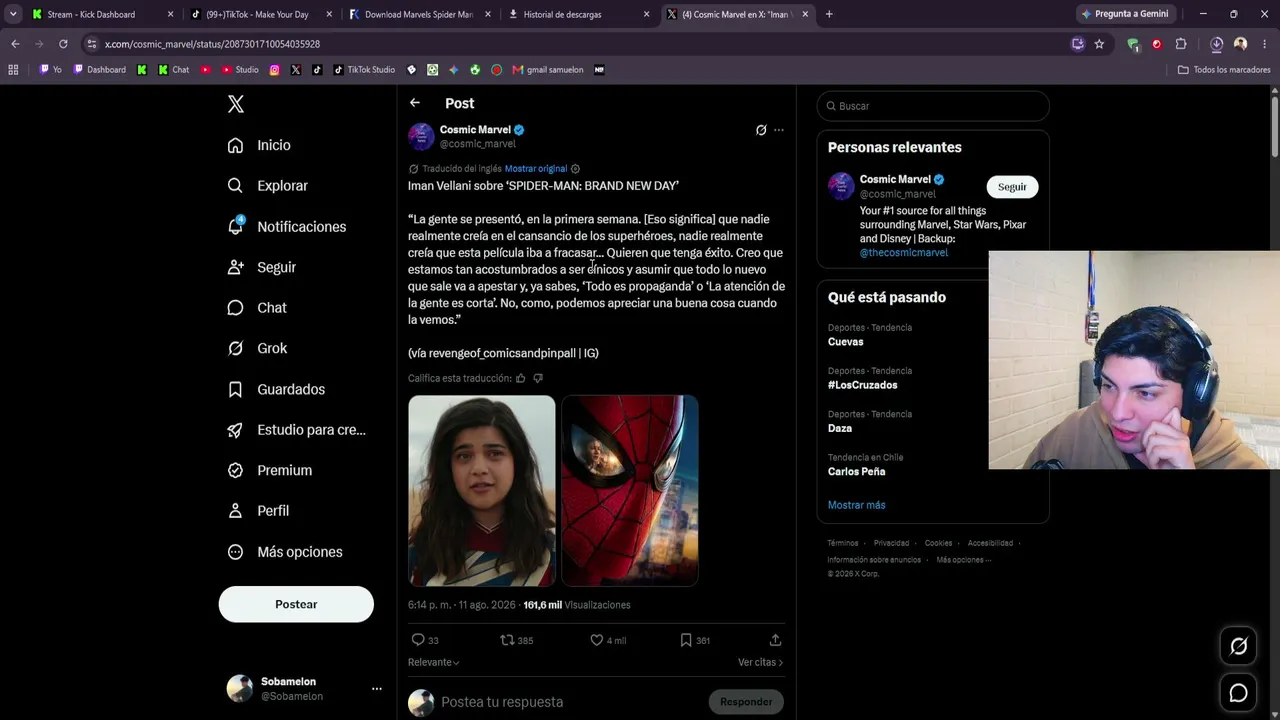Bookmark this page with the star icon
This screenshot has height=720, width=1280.
click(x=1099, y=44)
